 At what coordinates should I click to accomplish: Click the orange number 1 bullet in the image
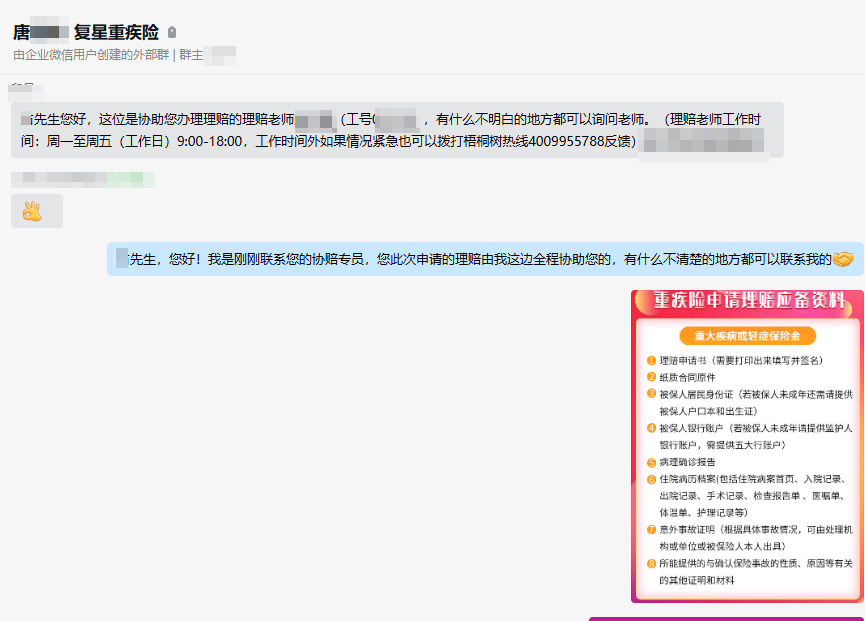[x=651, y=360]
